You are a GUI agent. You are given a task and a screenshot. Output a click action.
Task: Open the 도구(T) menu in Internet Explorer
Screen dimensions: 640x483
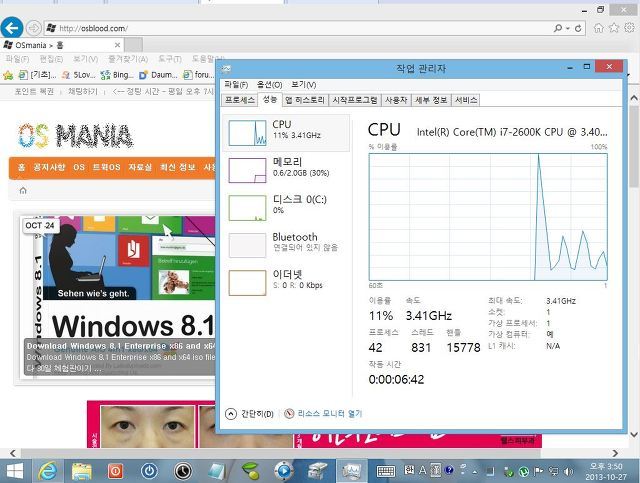pos(170,59)
